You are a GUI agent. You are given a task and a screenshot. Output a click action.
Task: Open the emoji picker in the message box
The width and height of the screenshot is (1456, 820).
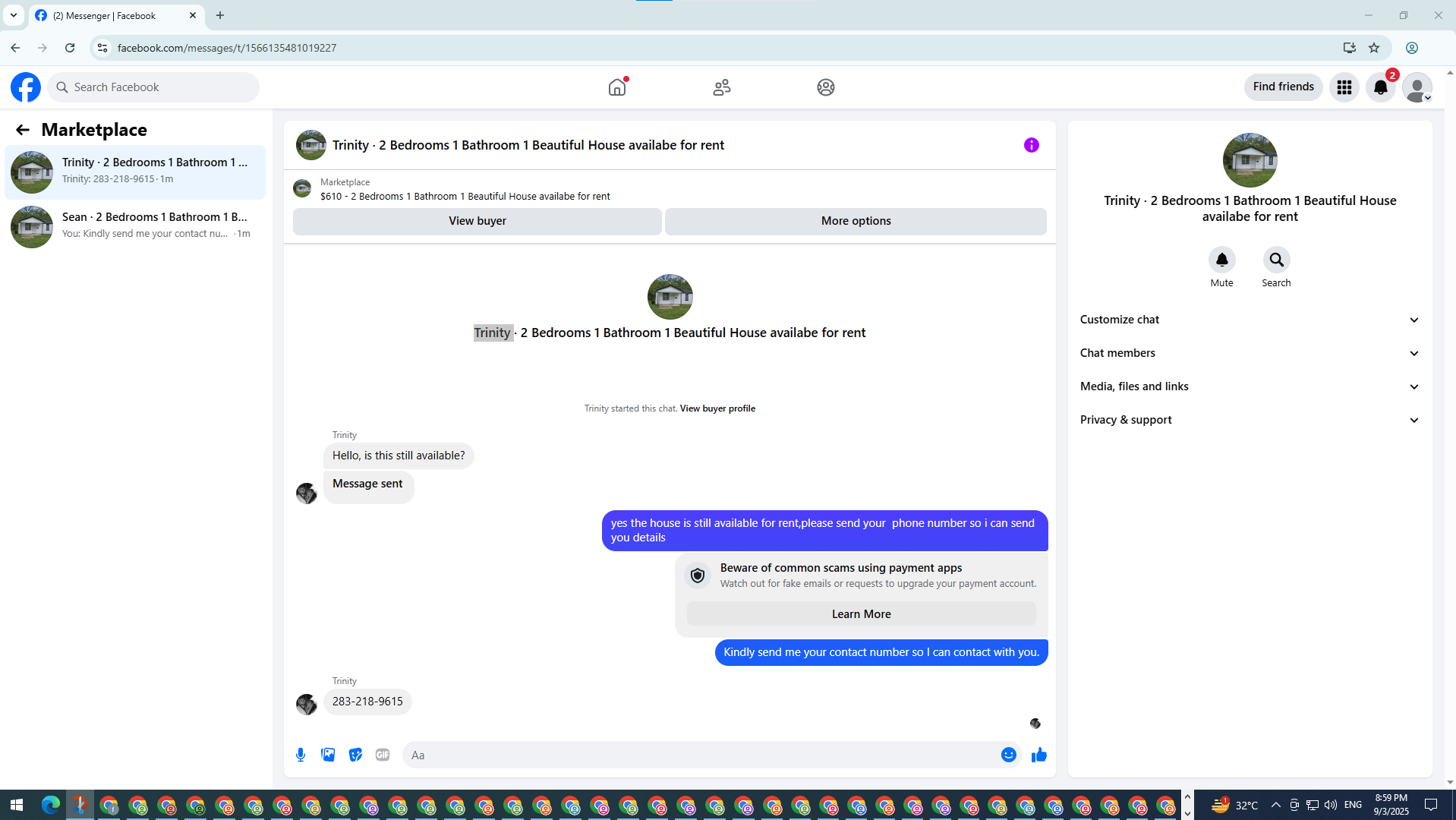click(1009, 755)
